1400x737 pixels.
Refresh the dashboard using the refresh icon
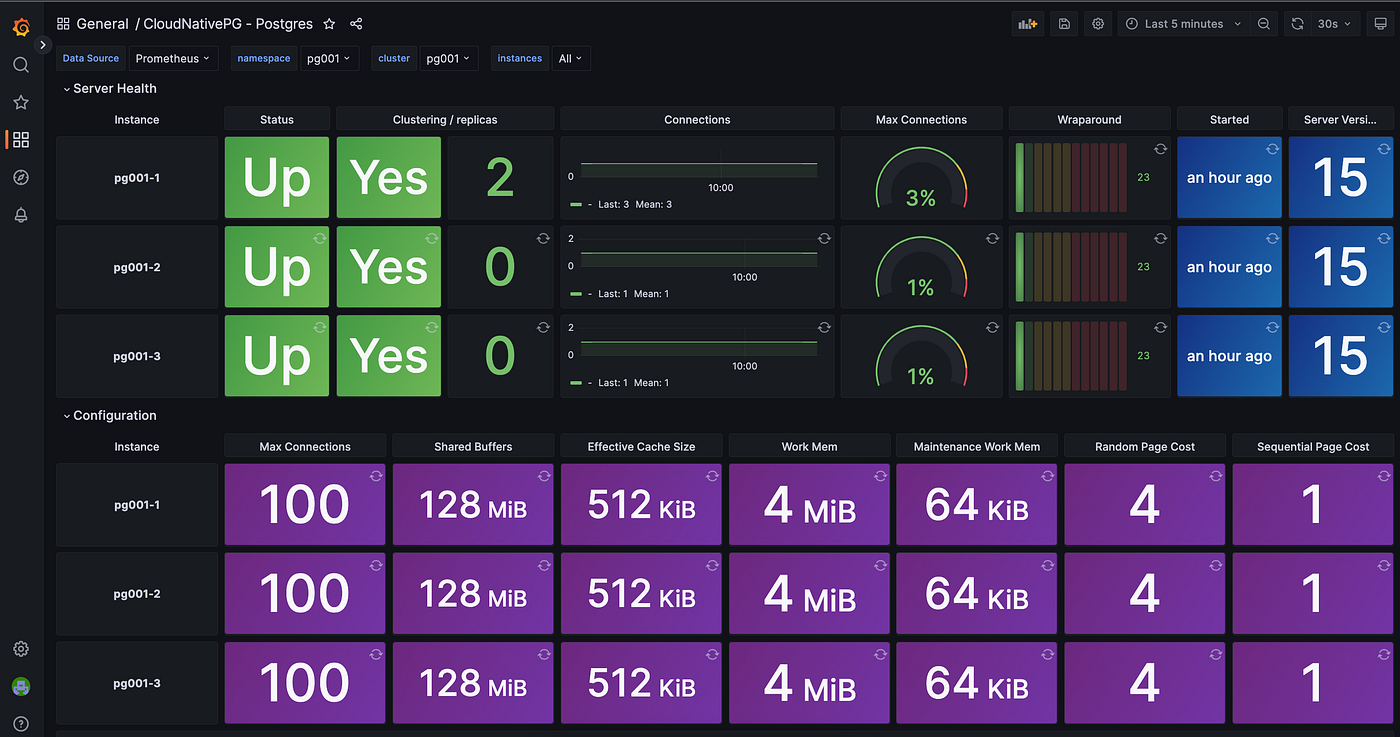click(x=1299, y=23)
